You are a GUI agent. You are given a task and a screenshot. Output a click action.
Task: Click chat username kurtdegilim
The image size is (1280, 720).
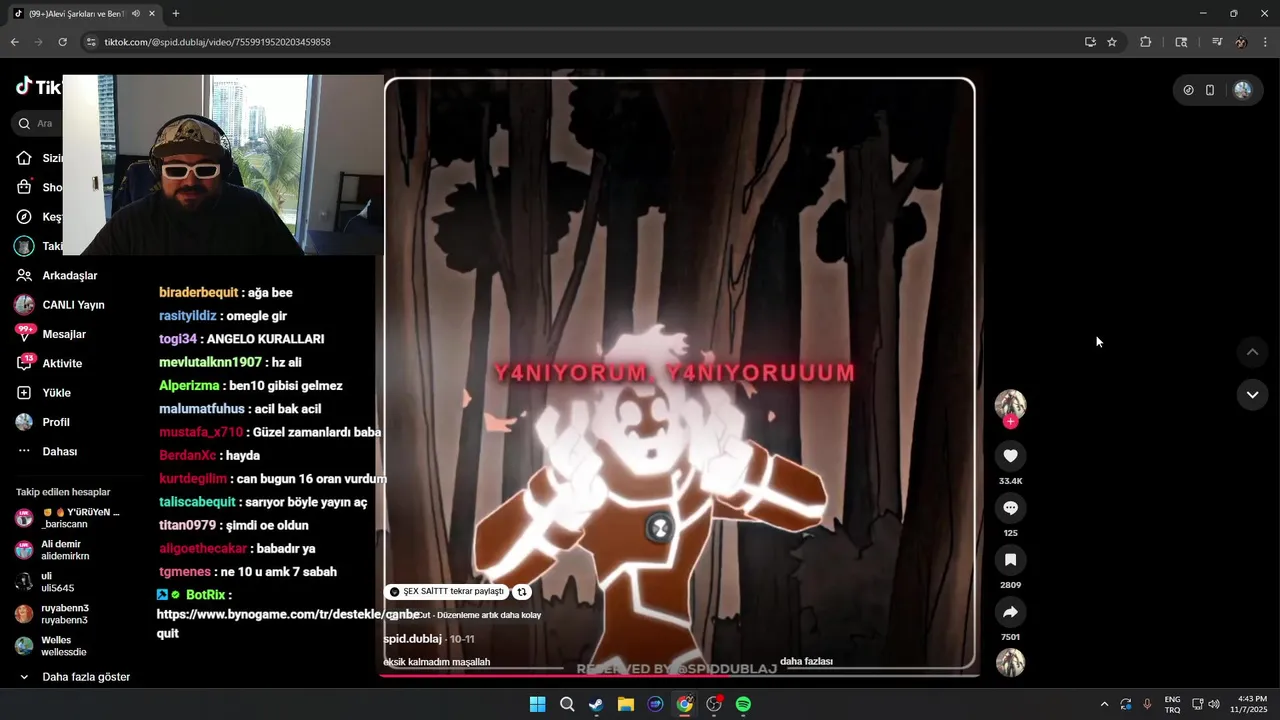[193, 479]
